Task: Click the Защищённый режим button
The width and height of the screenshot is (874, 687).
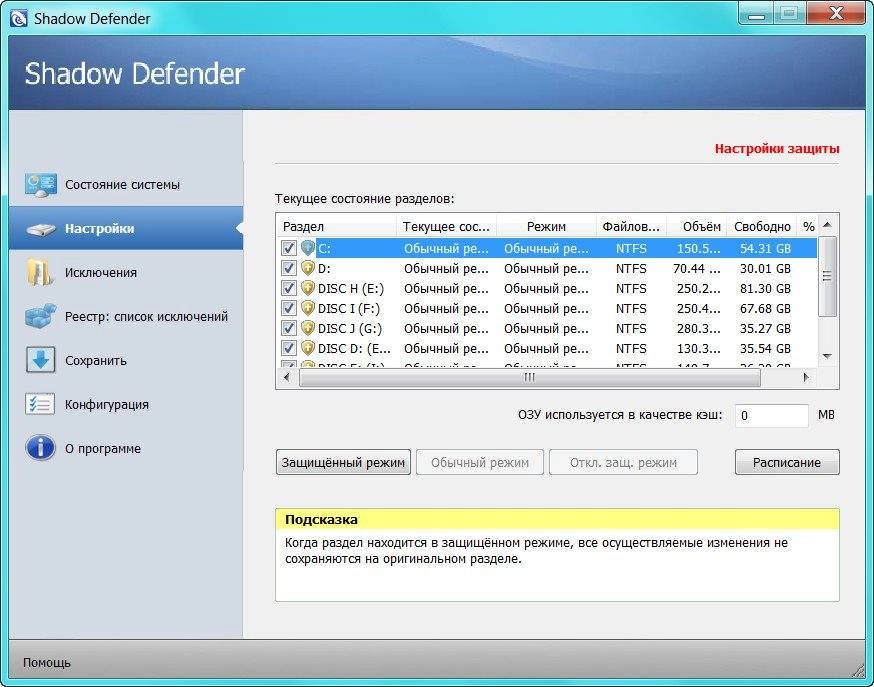Action: tap(343, 462)
